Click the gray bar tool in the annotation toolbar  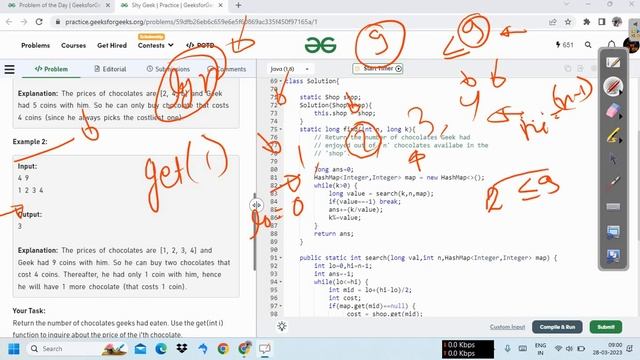coord(613,207)
